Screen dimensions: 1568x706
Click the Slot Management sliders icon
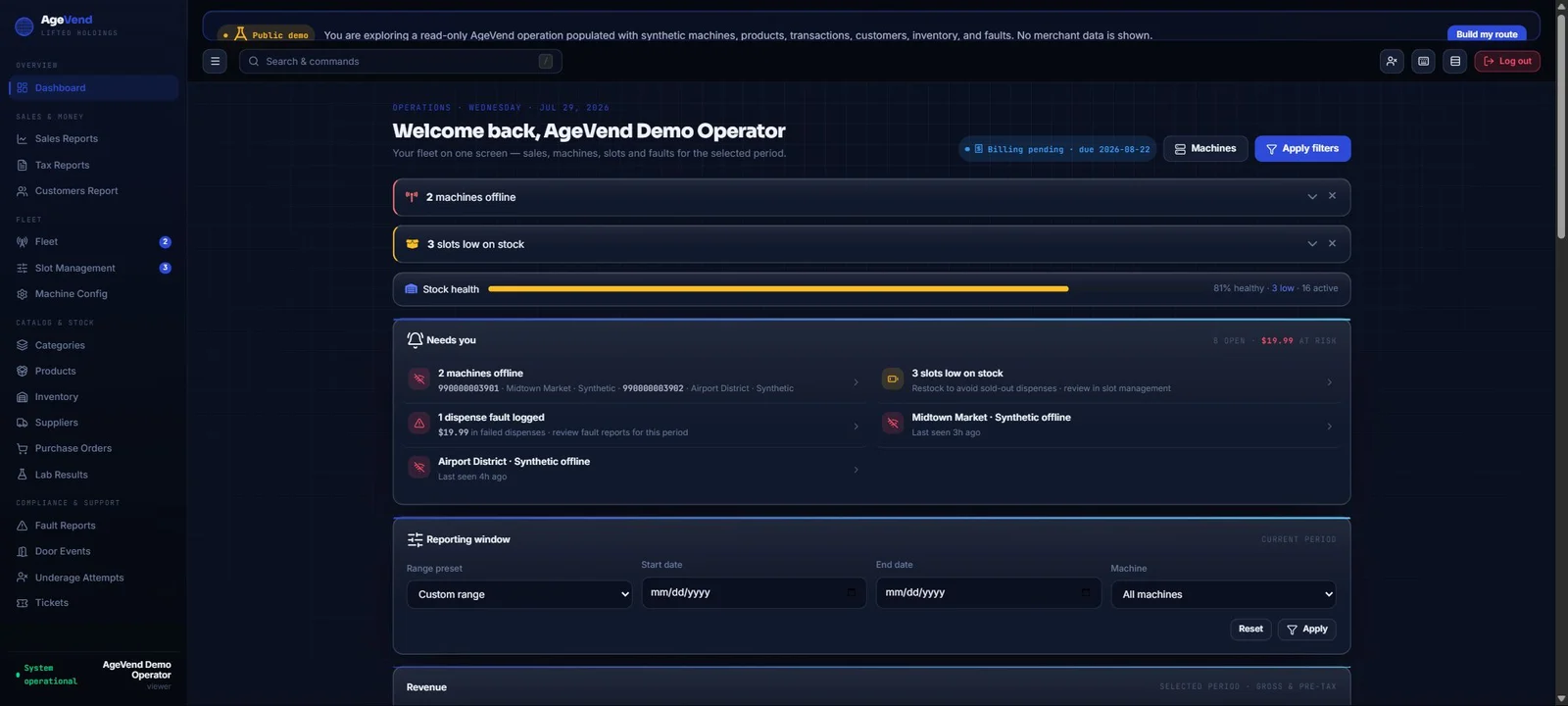tap(23, 268)
